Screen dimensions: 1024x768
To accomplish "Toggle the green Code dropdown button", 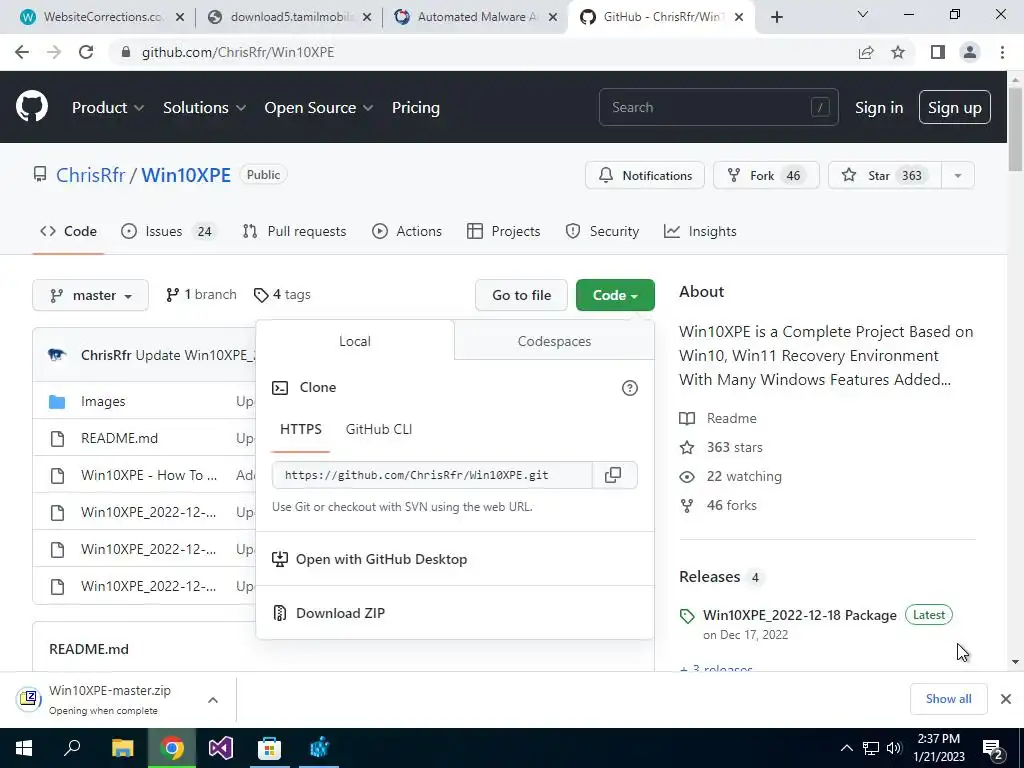I will pyautogui.click(x=615, y=295).
